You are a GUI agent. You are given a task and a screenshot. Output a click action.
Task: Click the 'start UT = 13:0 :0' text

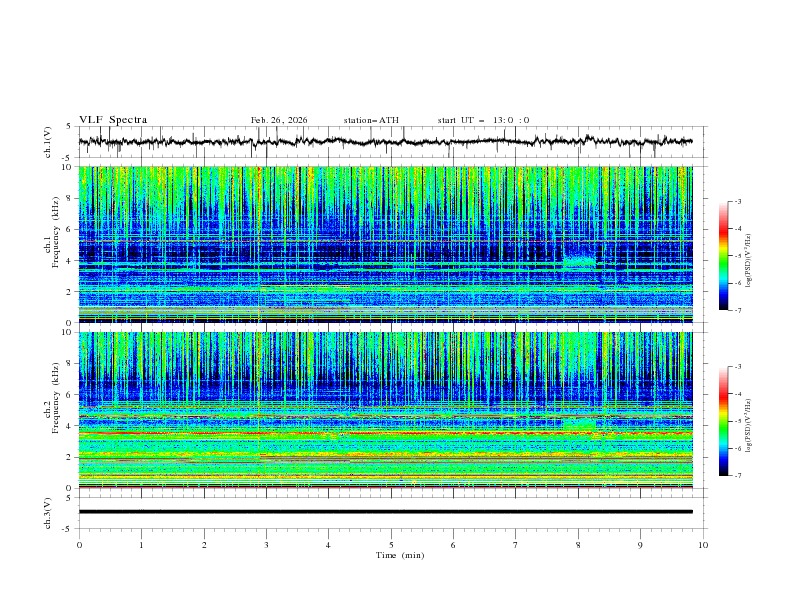483,120
